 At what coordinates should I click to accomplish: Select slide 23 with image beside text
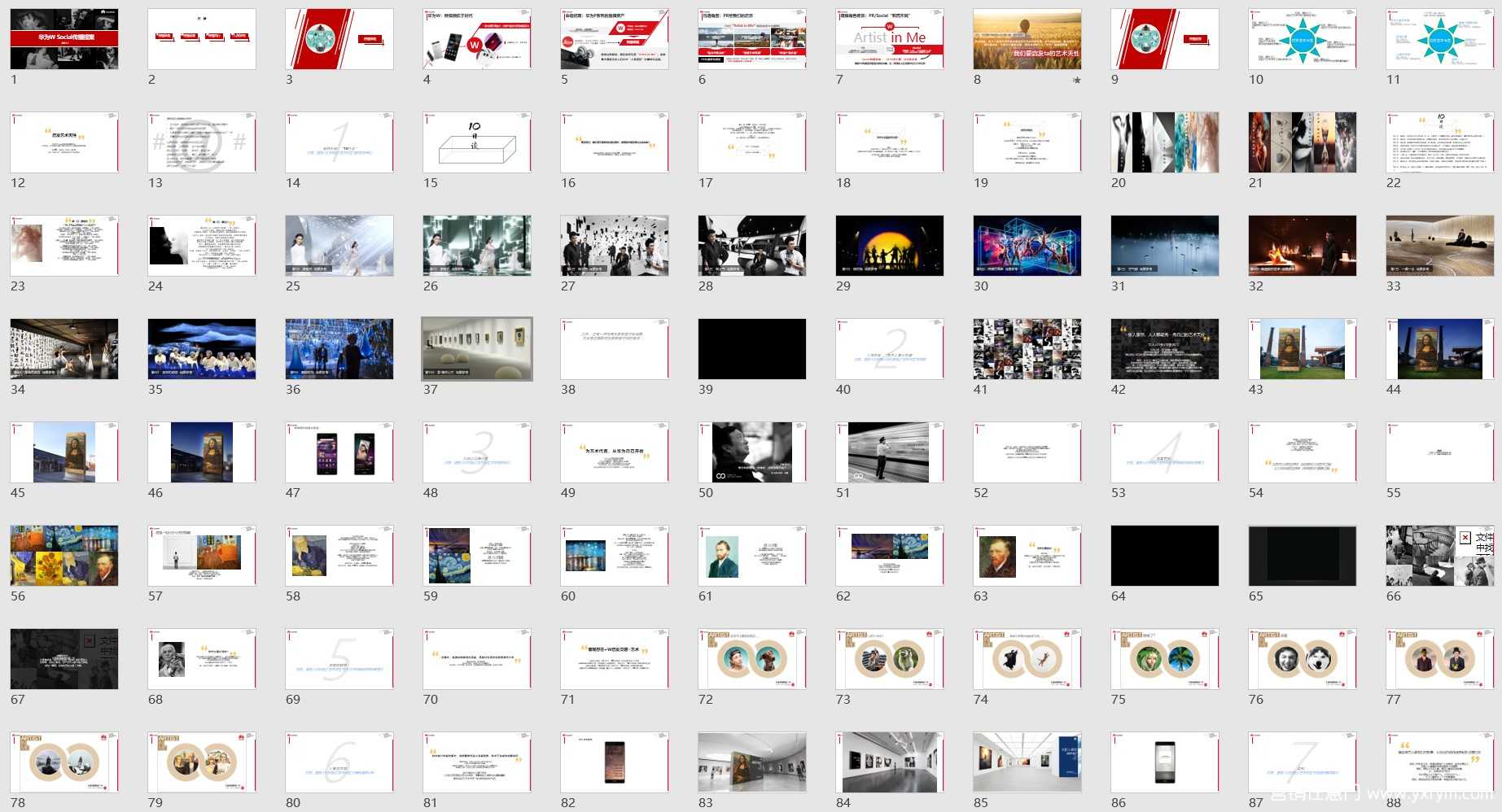pos(64,246)
